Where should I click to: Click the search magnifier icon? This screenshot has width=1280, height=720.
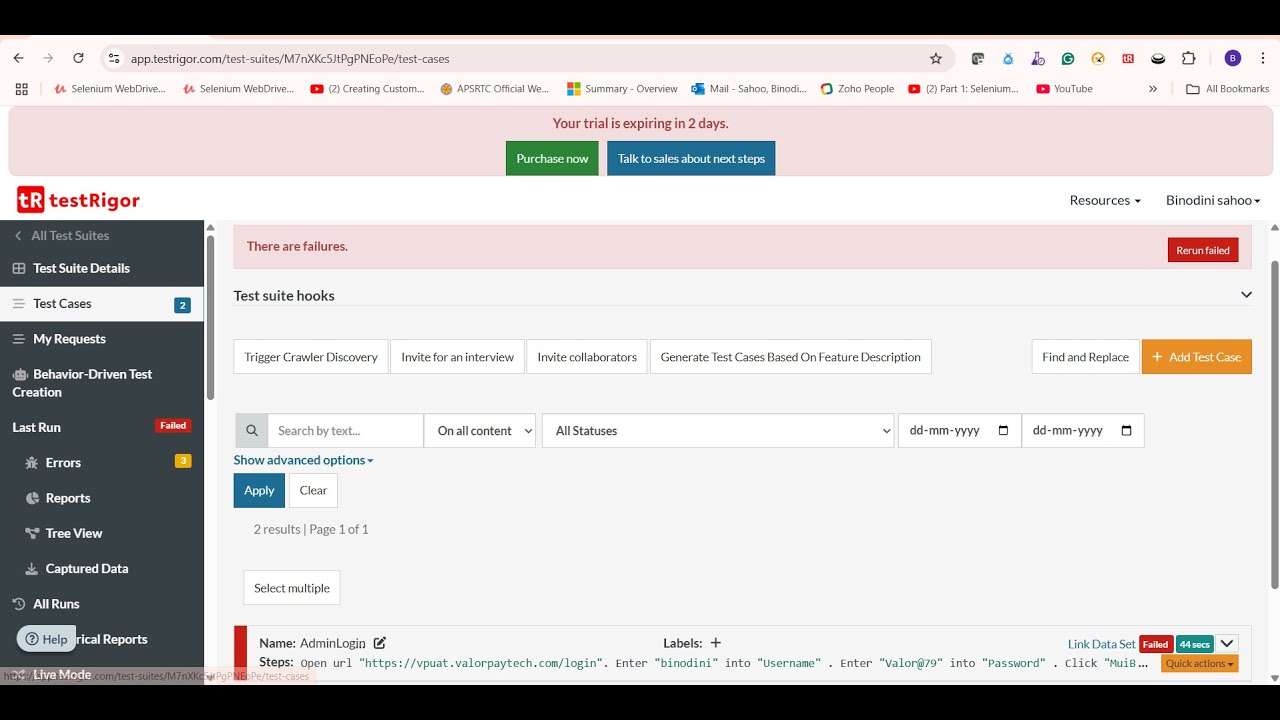pyautogui.click(x=252, y=431)
